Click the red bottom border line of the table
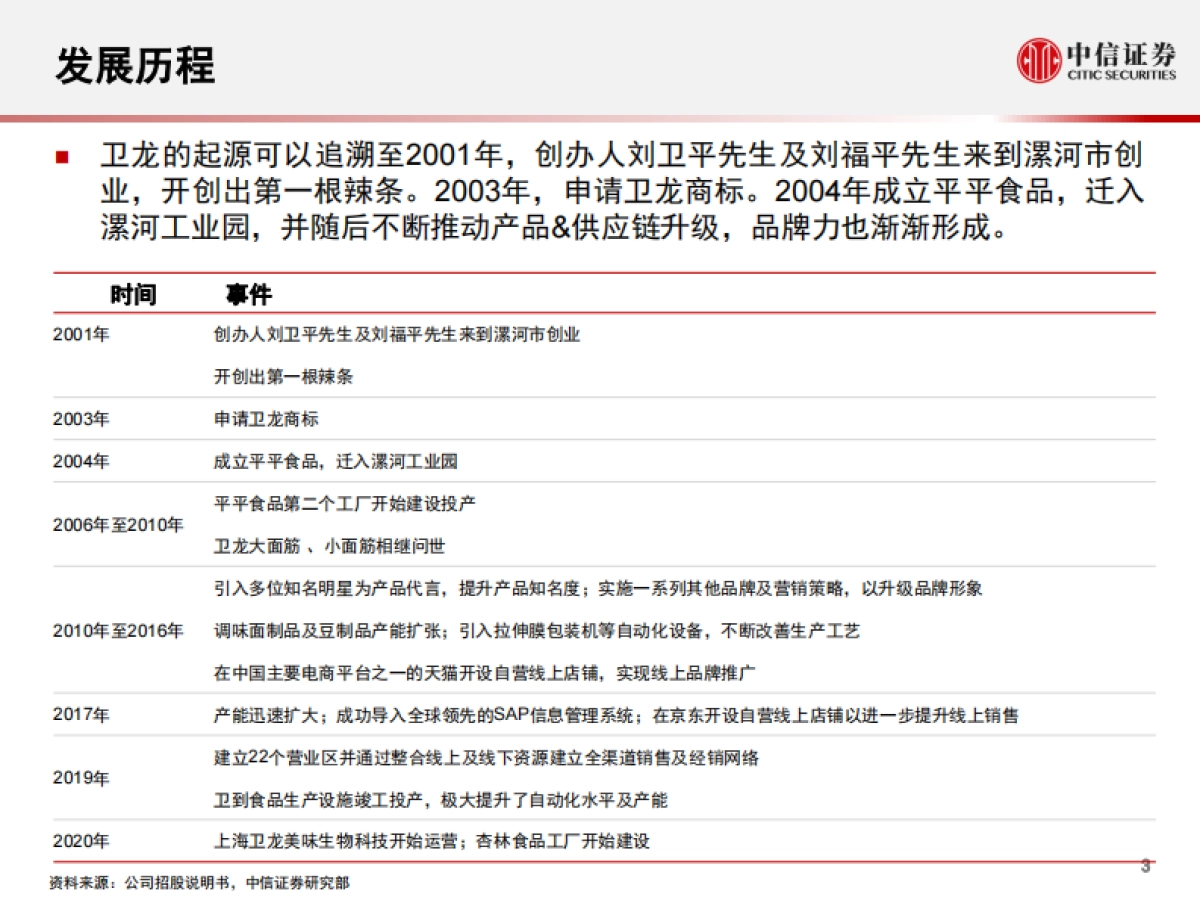 pos(600,861)
